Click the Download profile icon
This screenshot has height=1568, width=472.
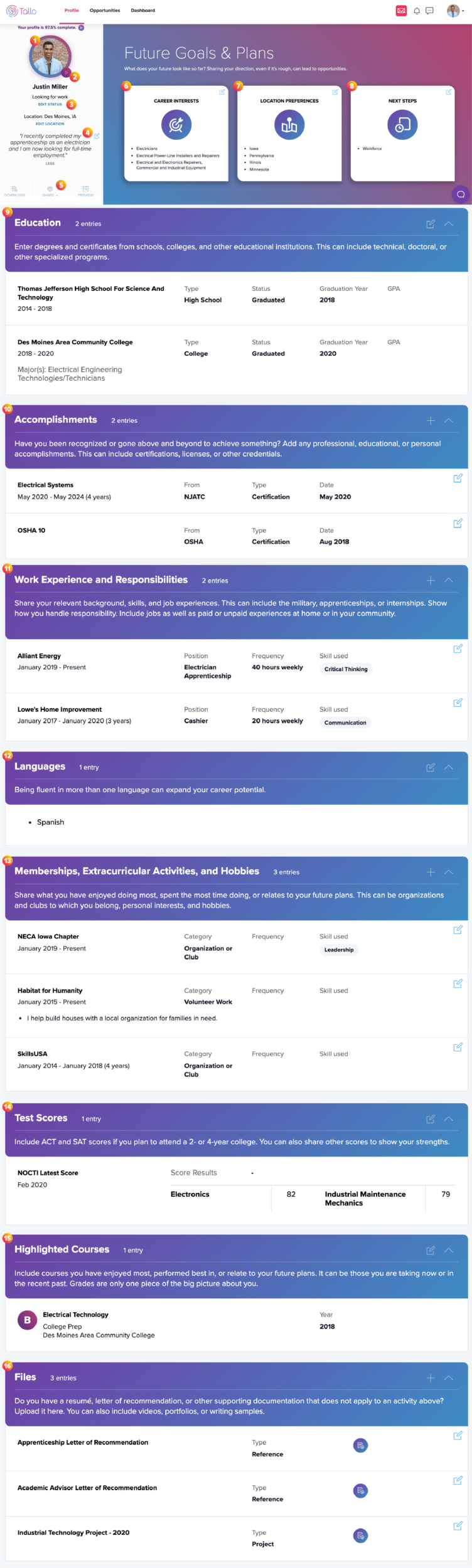[x=14, y=191]
